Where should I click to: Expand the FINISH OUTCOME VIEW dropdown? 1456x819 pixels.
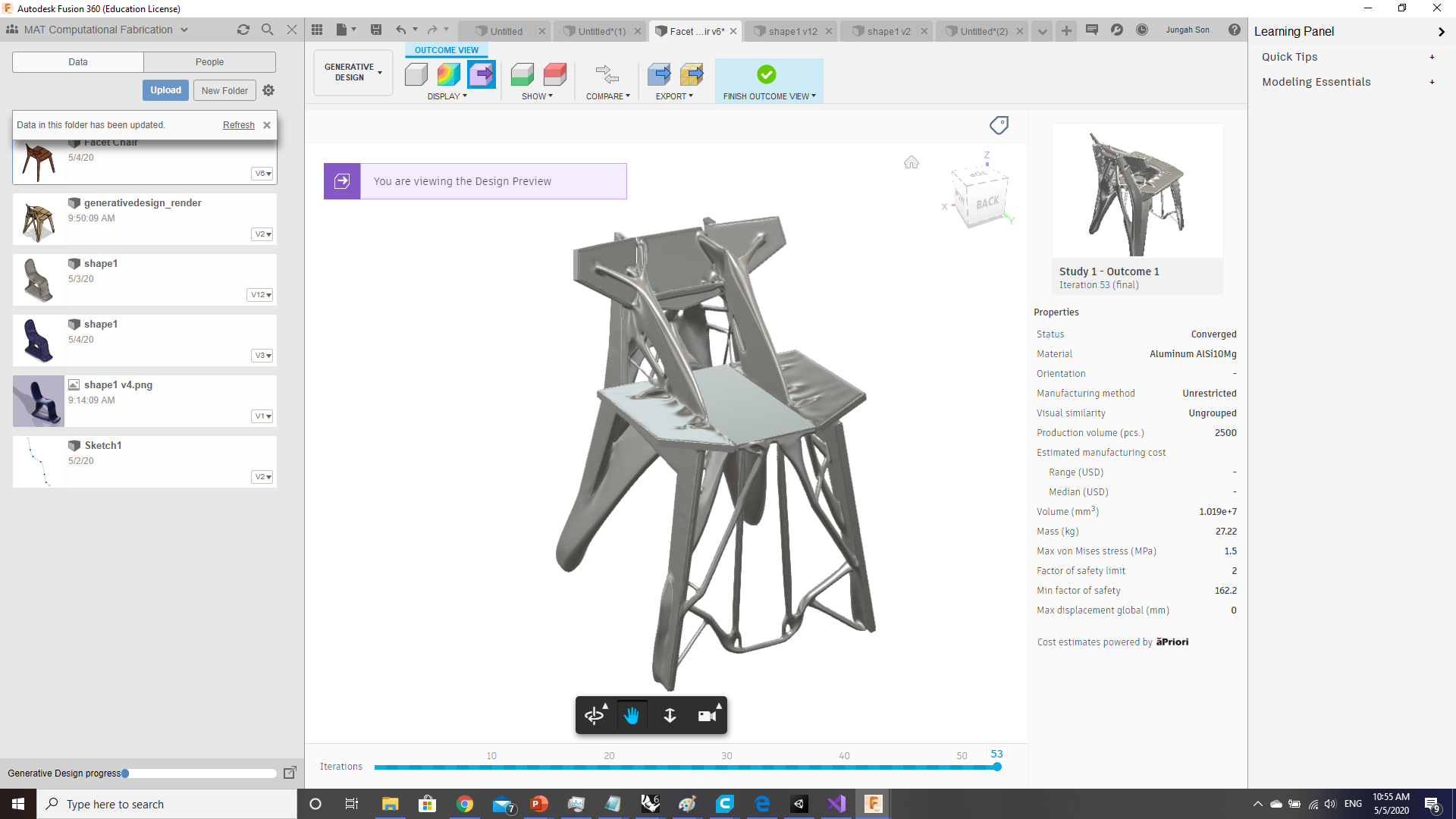tap(769, 96)
